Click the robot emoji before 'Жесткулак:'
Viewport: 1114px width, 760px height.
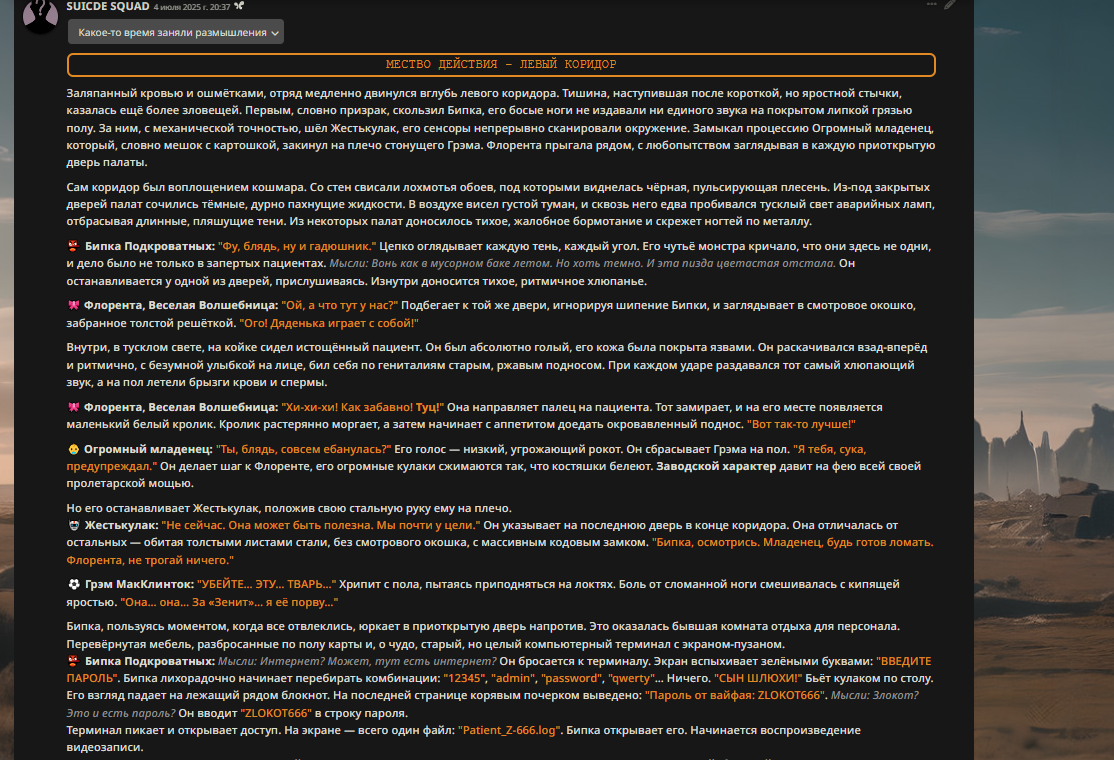coord(72,525)
